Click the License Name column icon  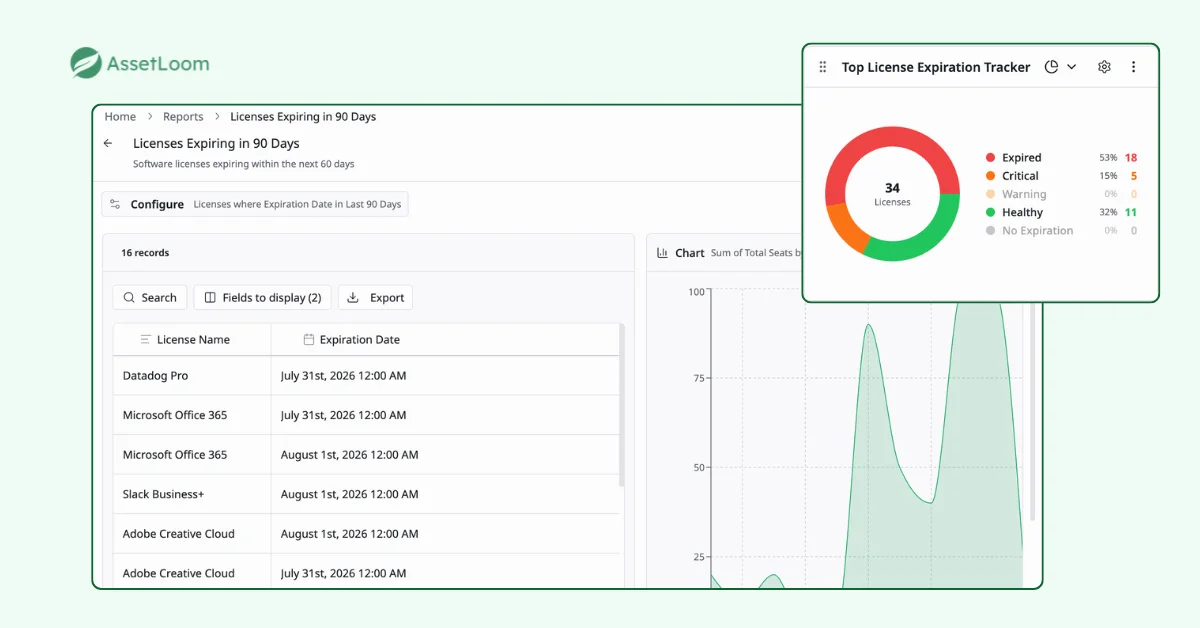point(146,340)
